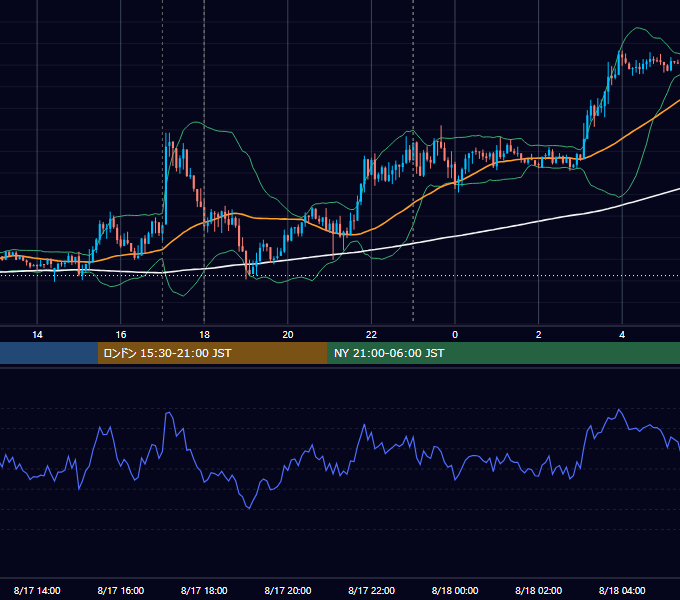Viewport: 680px width, 600px height.
Task: Click the 8/17 16:00 time label
Action: tap(121, 590)
